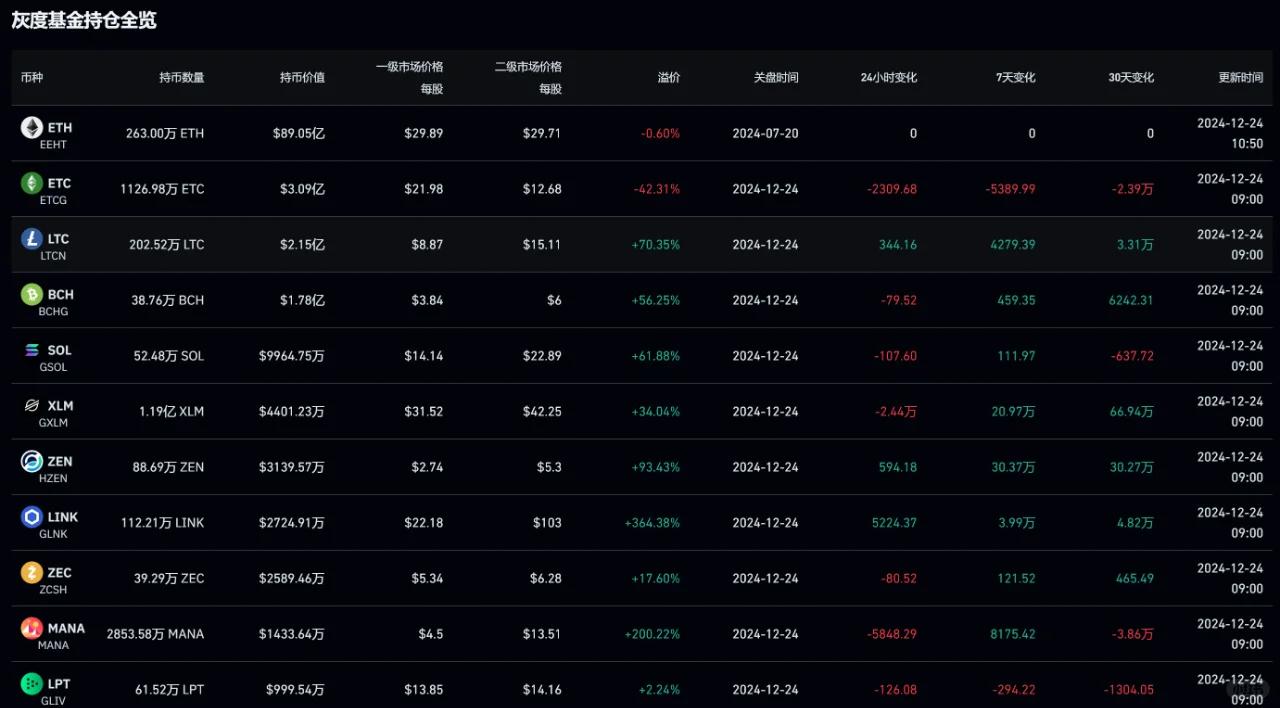Click the Zcash ZEC icon
The height and width of the screenshot is (708, 1280).
31,573
